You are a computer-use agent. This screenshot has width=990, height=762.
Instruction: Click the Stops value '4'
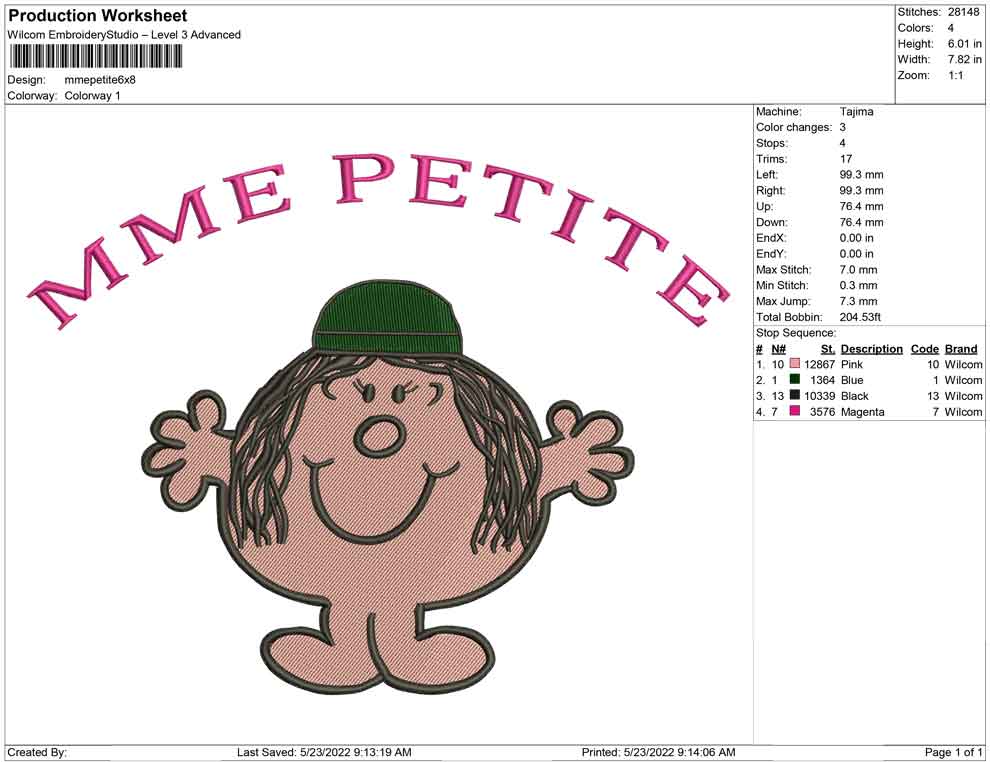(843, 143)
